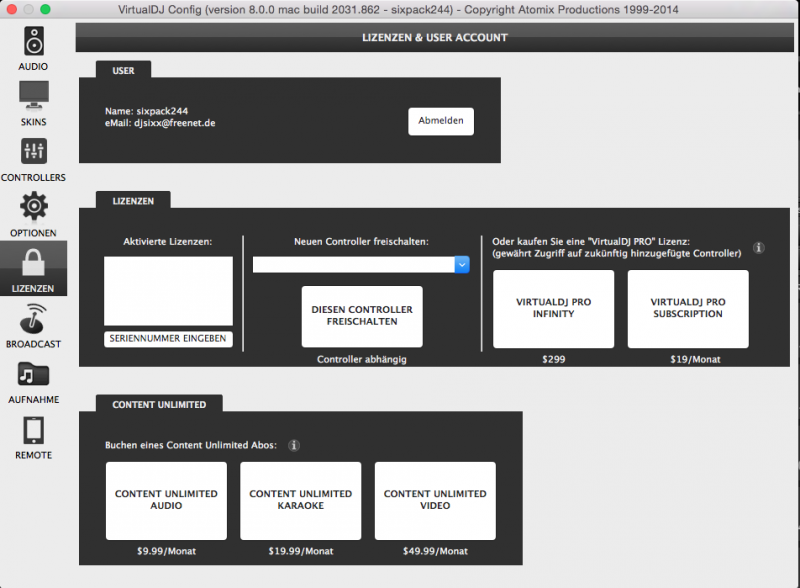
Task: Click the Controller abhängig text
Action: pos(362,359)
